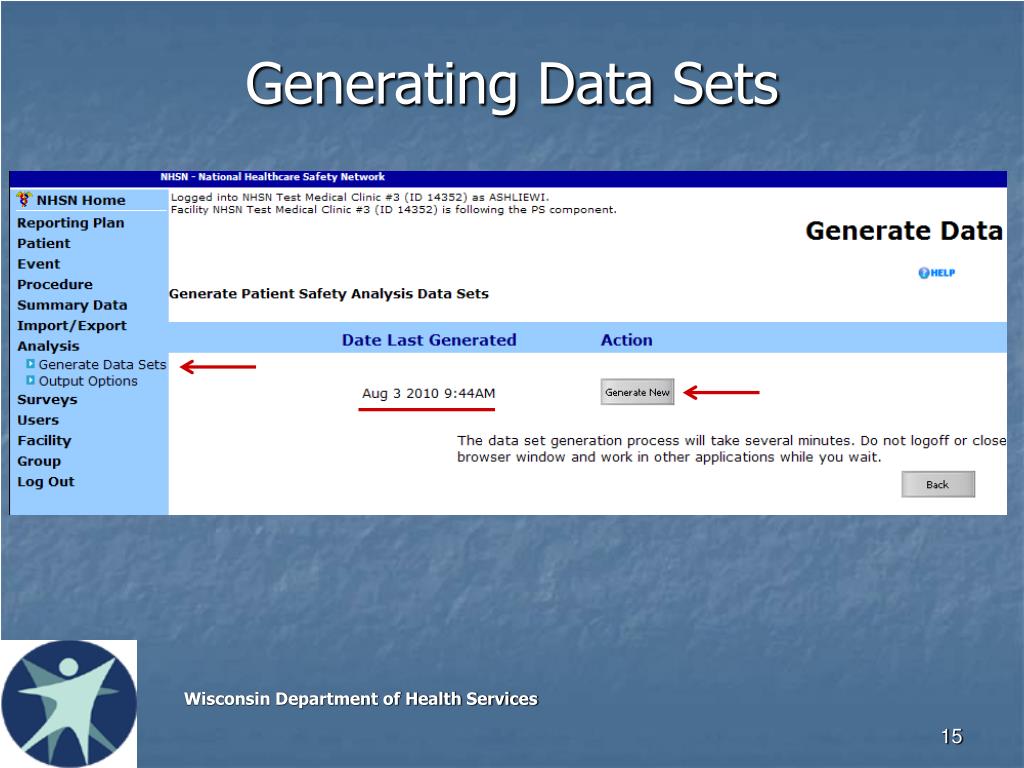Click the HELP link text
Screen dimensions: 1024x768
click(x=943, y=273)
